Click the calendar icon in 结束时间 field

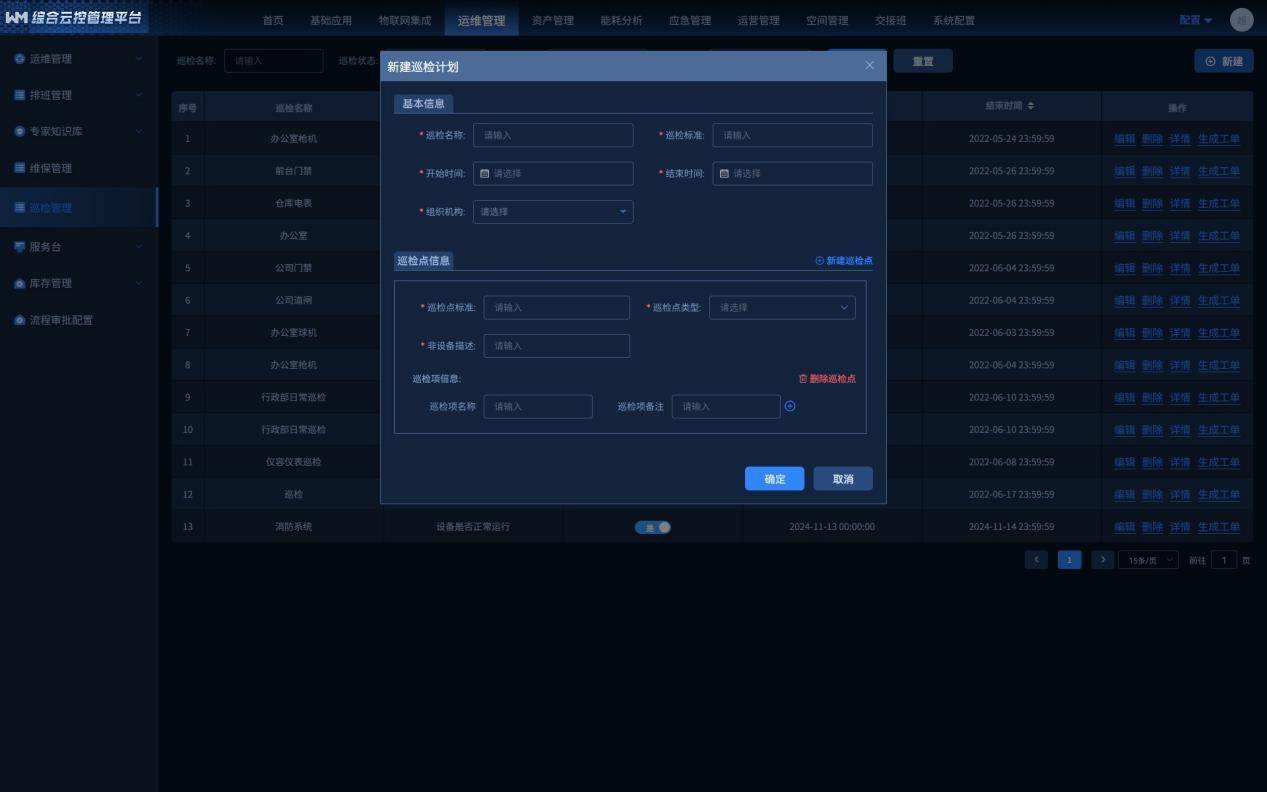[x=724, y=174]
